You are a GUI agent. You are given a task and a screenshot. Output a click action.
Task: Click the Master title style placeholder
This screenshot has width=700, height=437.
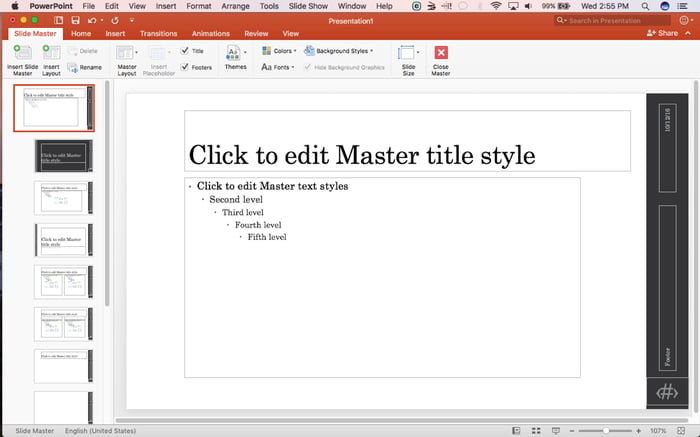407,141
